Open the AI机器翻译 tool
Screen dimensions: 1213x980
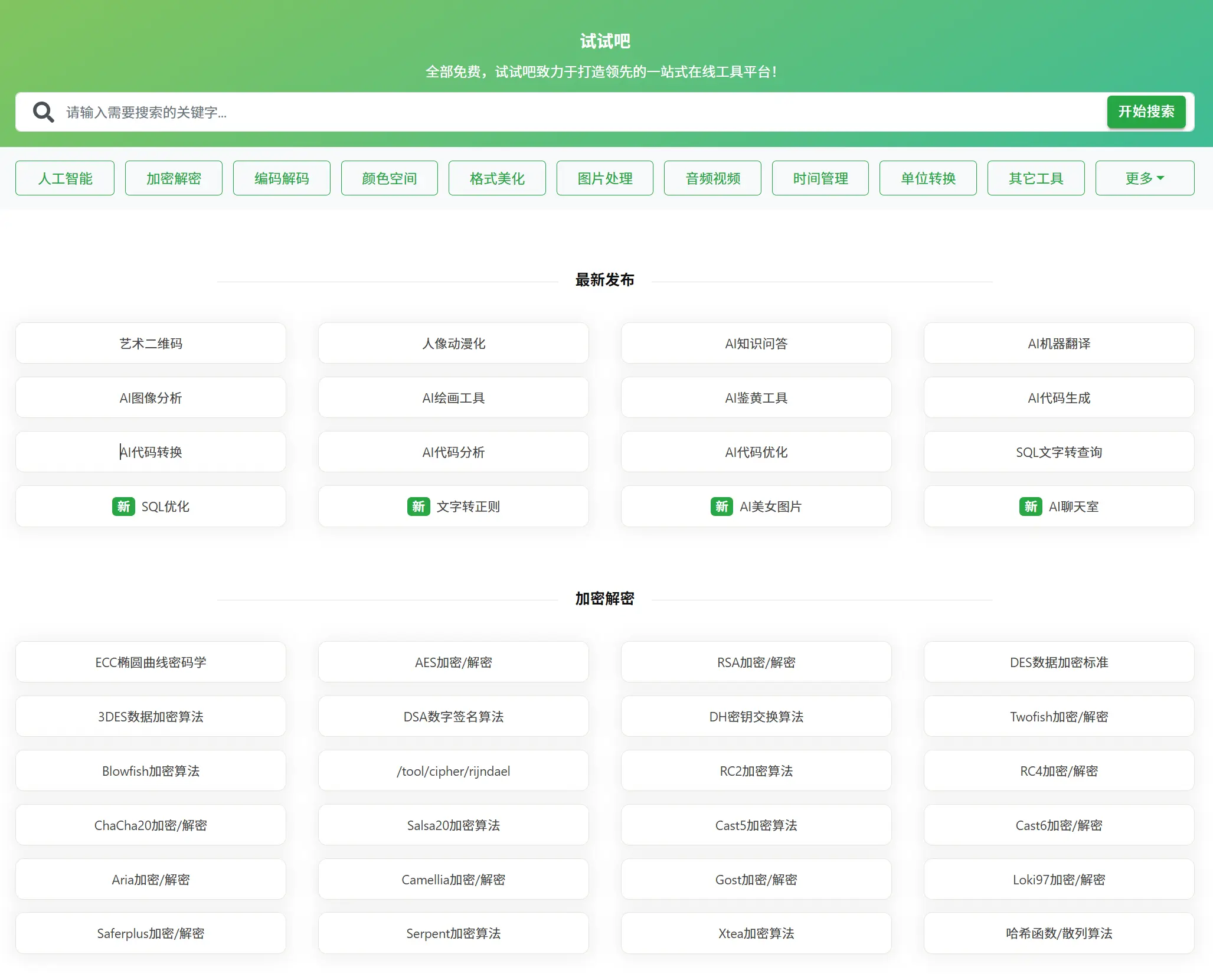(1058, 344)
